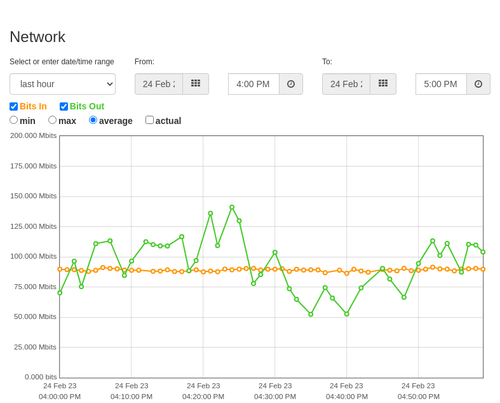Click the '04:40:00 PM' x-axis label
Image resolution: width=500 pixels, height=403 pixels.
point(347,397)
